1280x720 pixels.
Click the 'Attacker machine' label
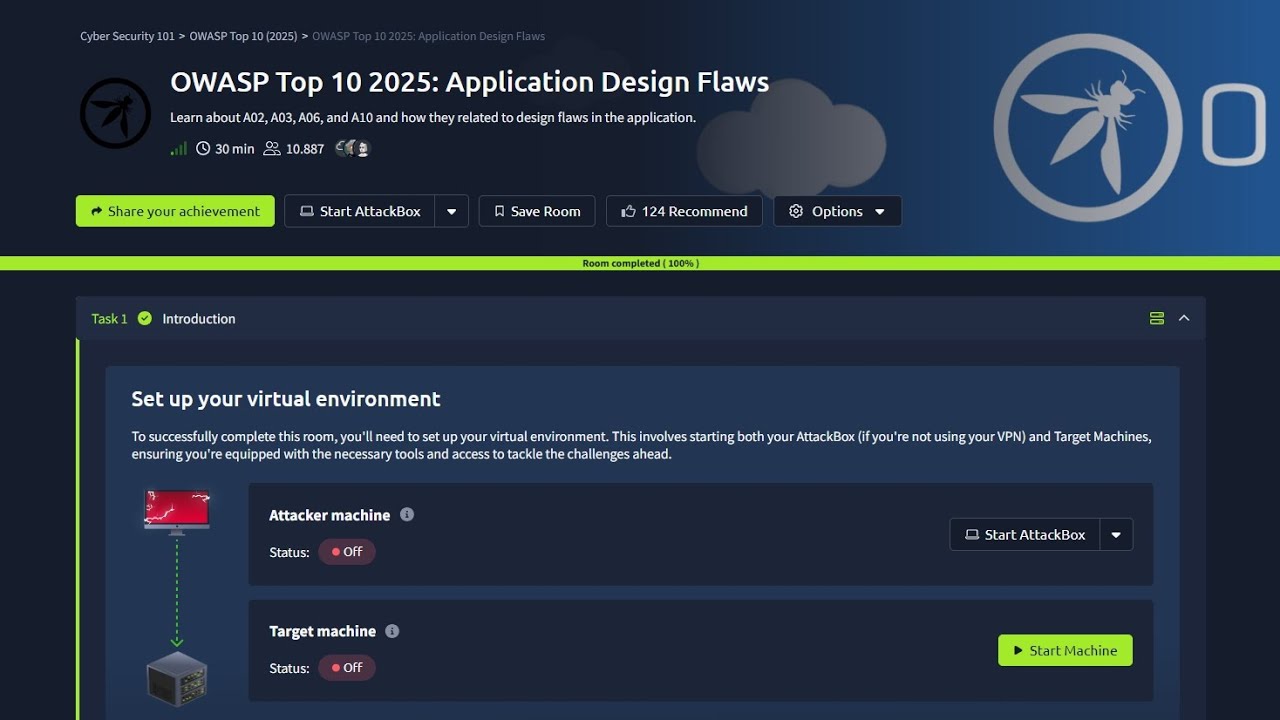pos(329,515)
